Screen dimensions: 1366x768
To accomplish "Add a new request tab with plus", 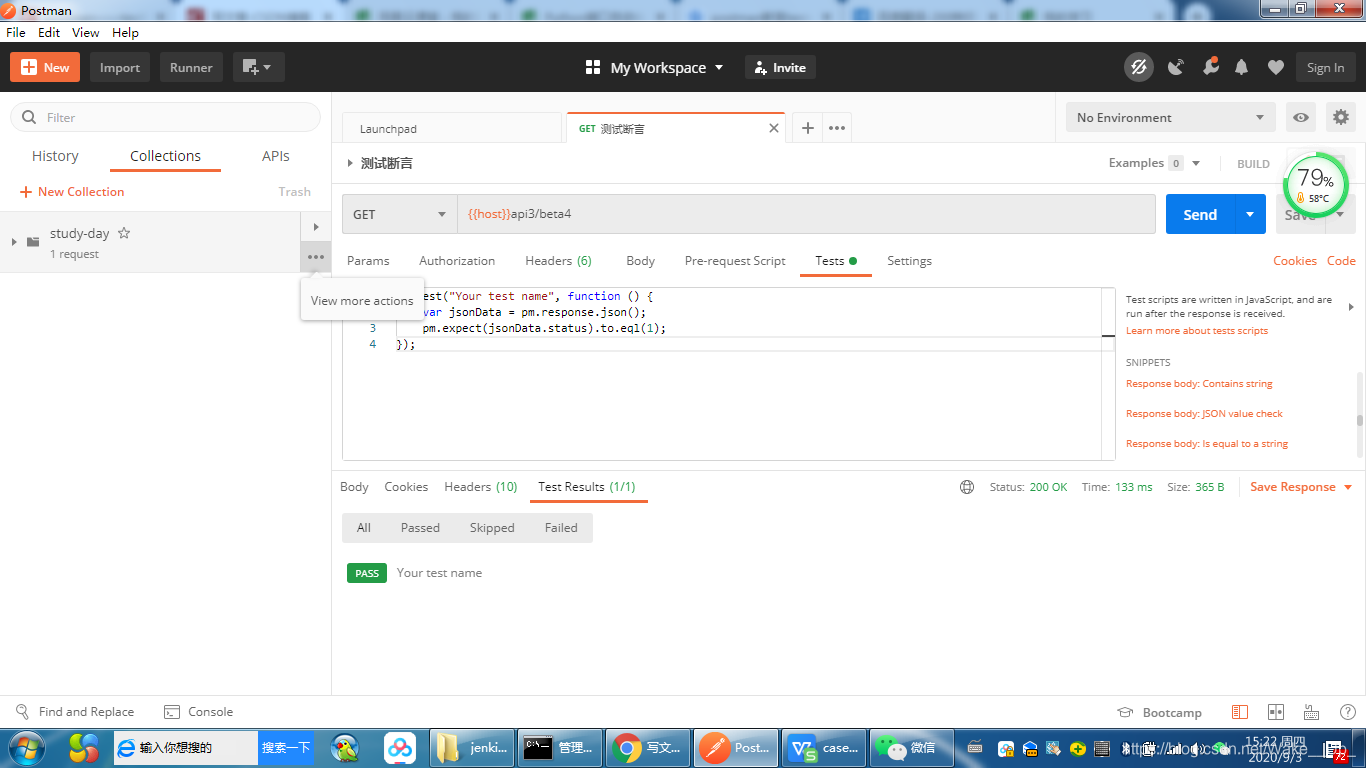I will click(807, 128).
